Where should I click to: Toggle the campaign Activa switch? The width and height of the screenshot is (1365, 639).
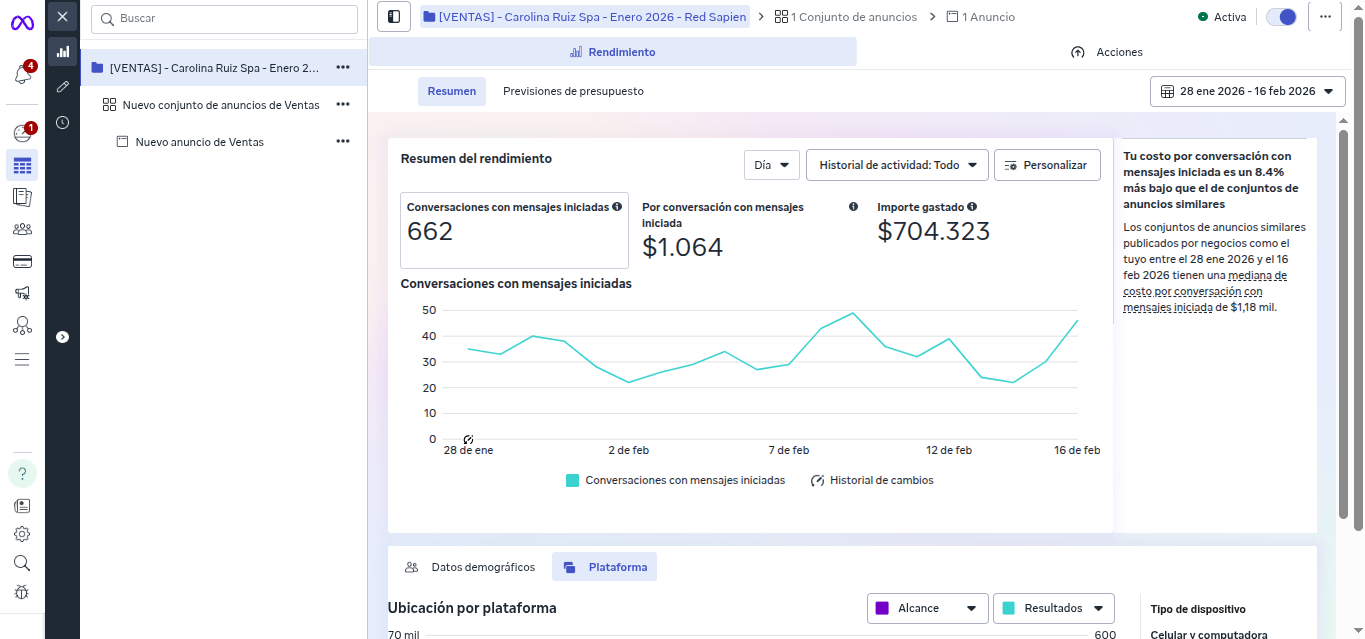(1280, 17)
